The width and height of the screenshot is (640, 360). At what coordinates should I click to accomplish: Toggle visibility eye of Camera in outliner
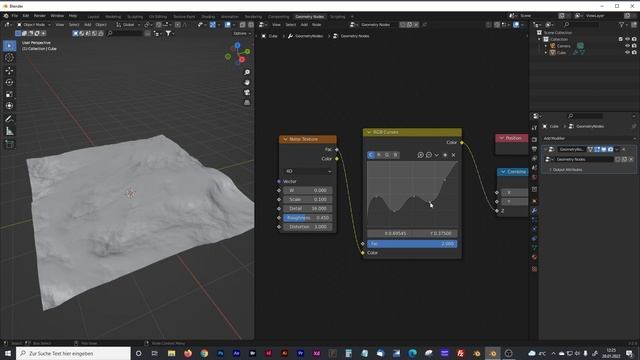coord(627,46)
